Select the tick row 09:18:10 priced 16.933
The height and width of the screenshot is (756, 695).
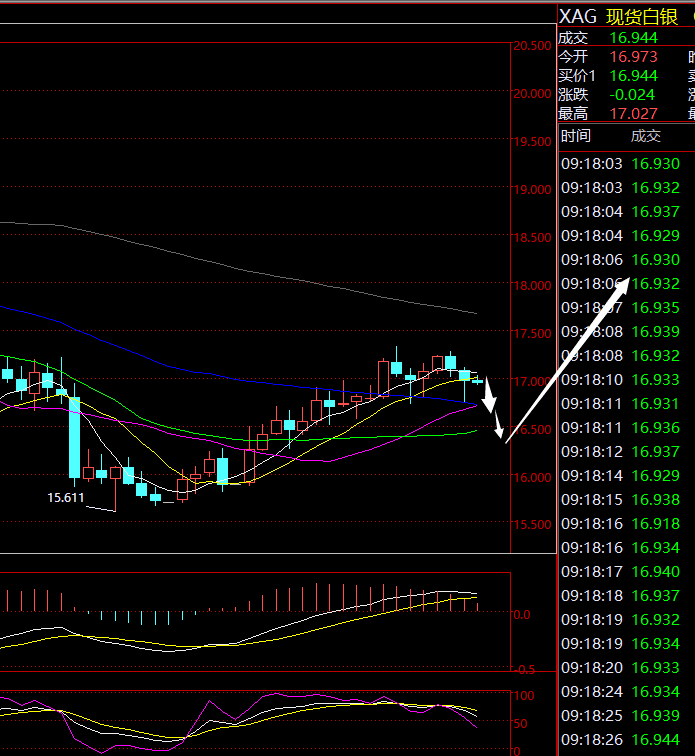[620, 380]
